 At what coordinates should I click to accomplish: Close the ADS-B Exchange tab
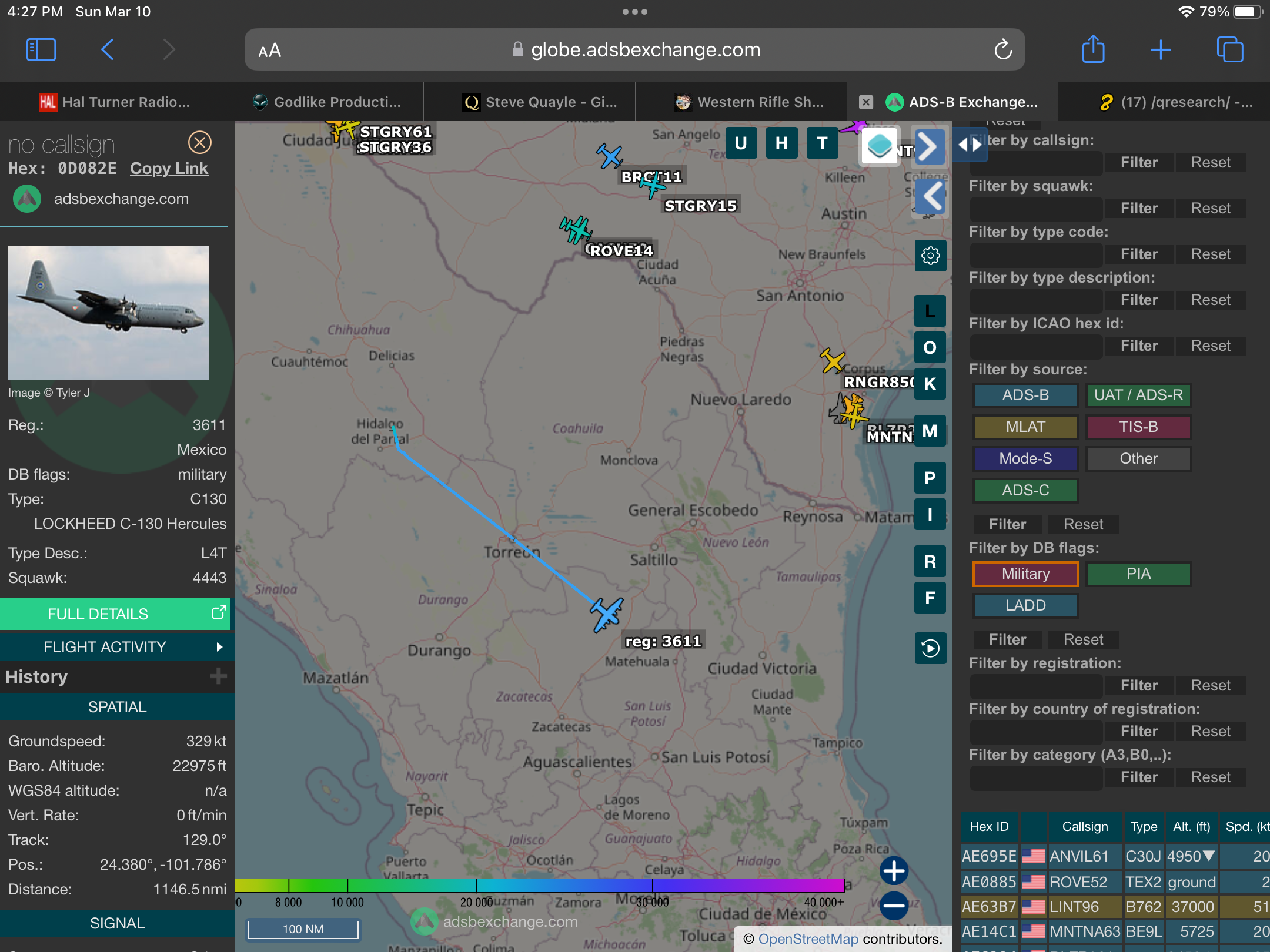(x=865, y=102)
